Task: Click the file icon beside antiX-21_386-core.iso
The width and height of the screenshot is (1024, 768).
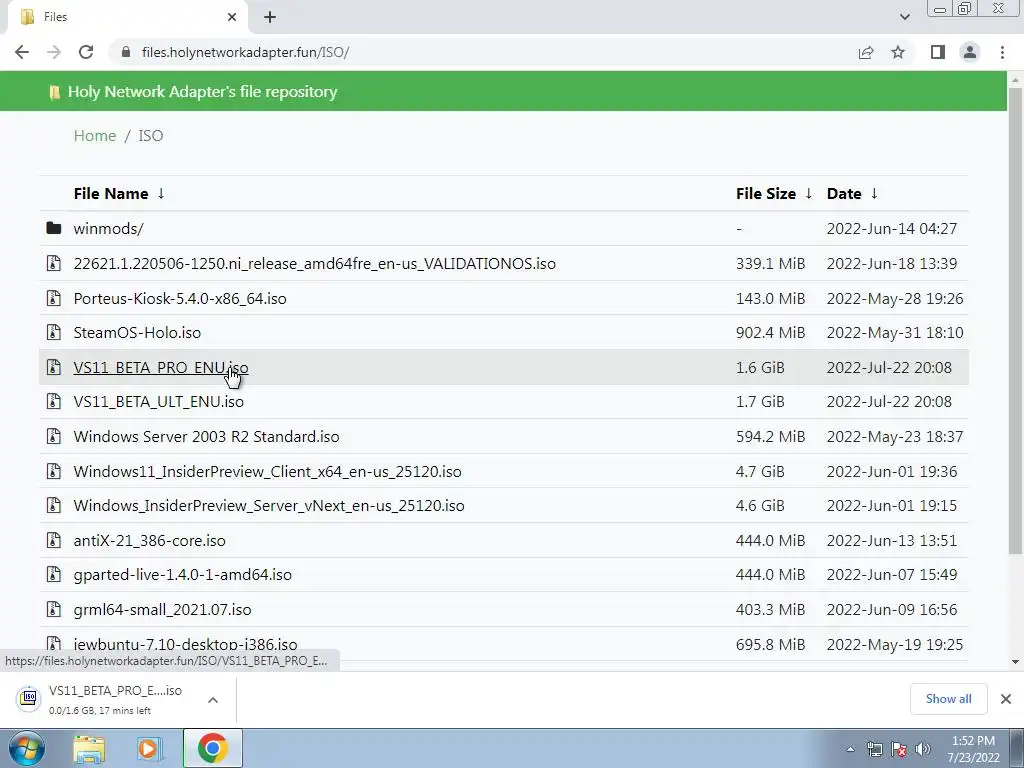Action: click(x=54, y=540)
